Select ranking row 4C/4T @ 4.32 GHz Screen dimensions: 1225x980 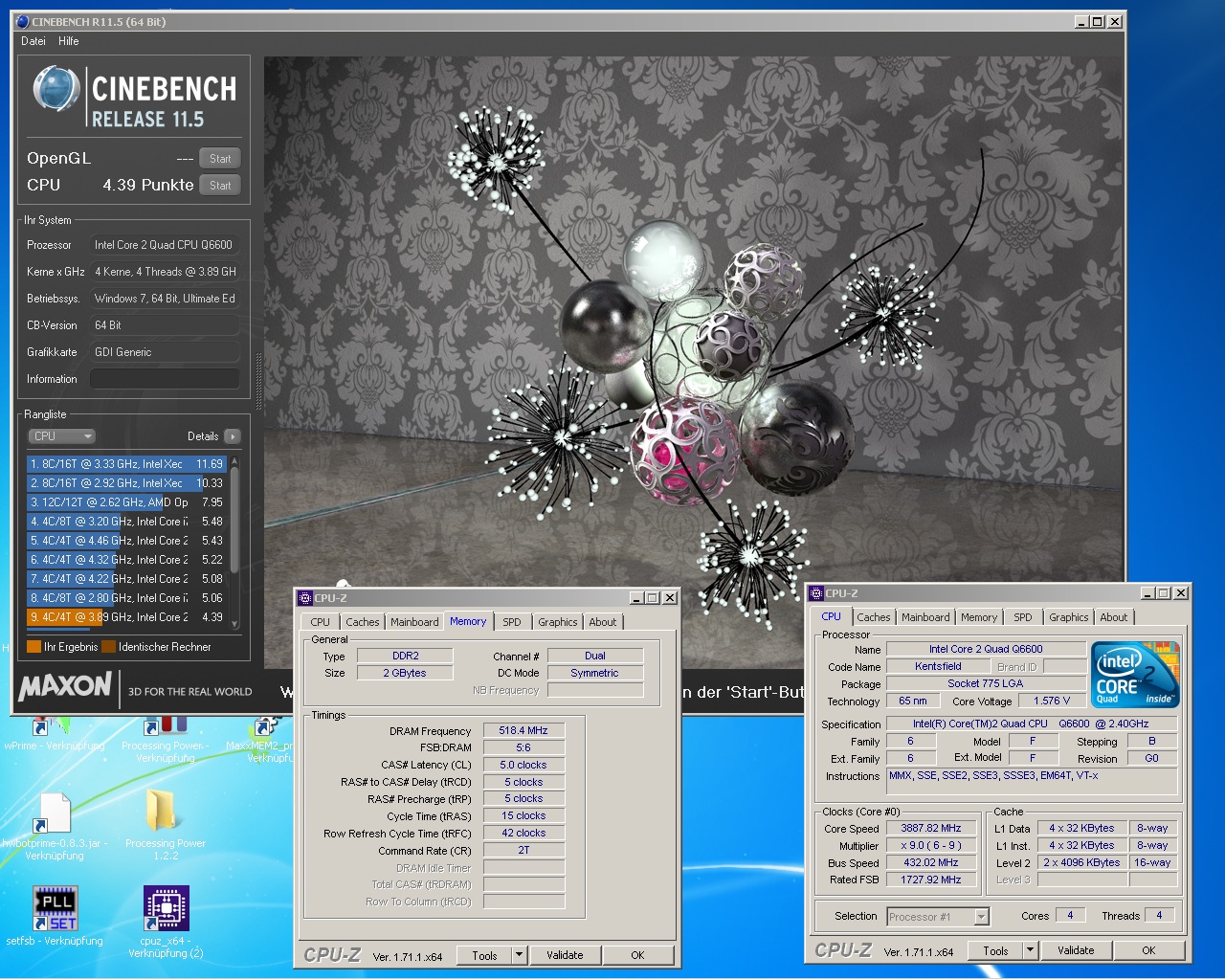tap(126, 560)
